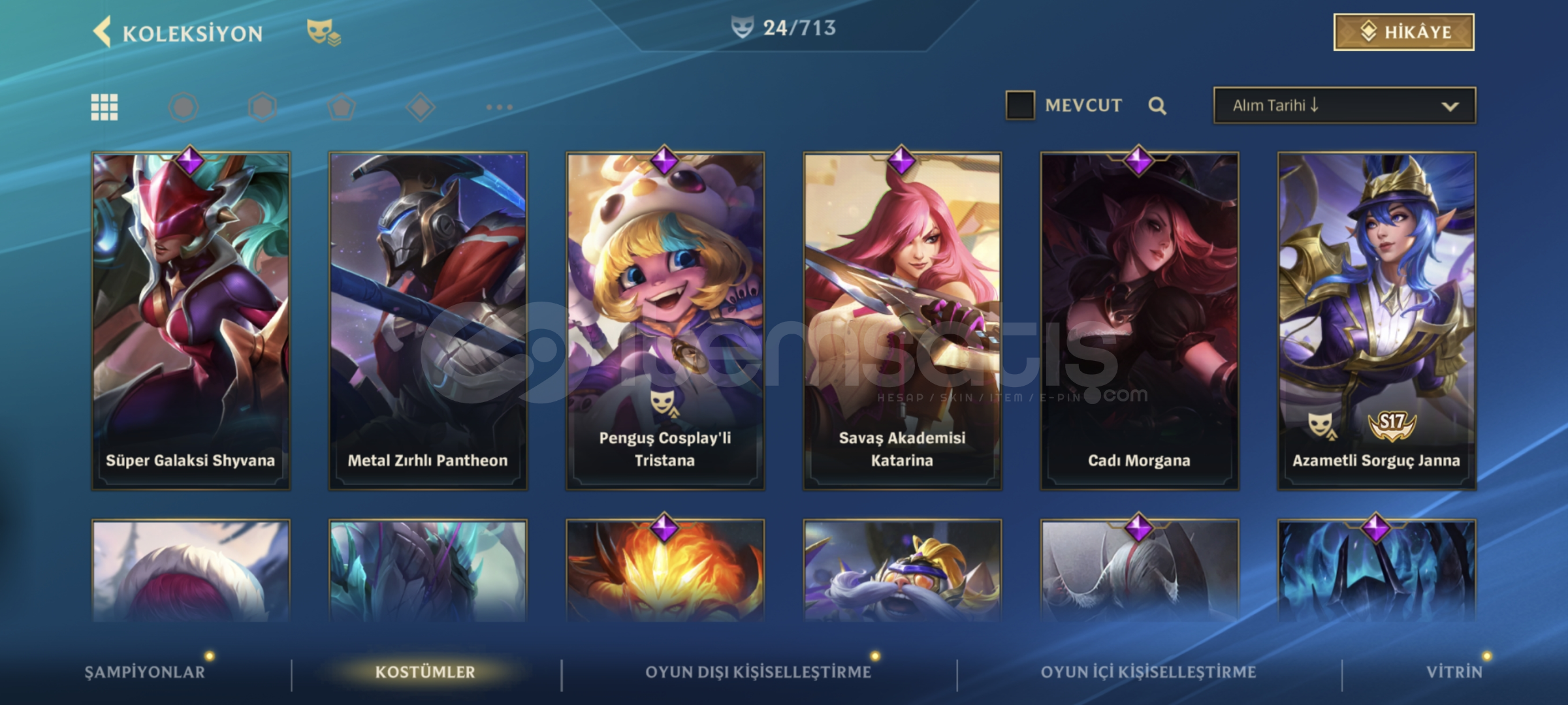The image size is (1568, 705).
Task: Open the Süper Galaksi Shyvana skin card
Action: click(191, 321)
